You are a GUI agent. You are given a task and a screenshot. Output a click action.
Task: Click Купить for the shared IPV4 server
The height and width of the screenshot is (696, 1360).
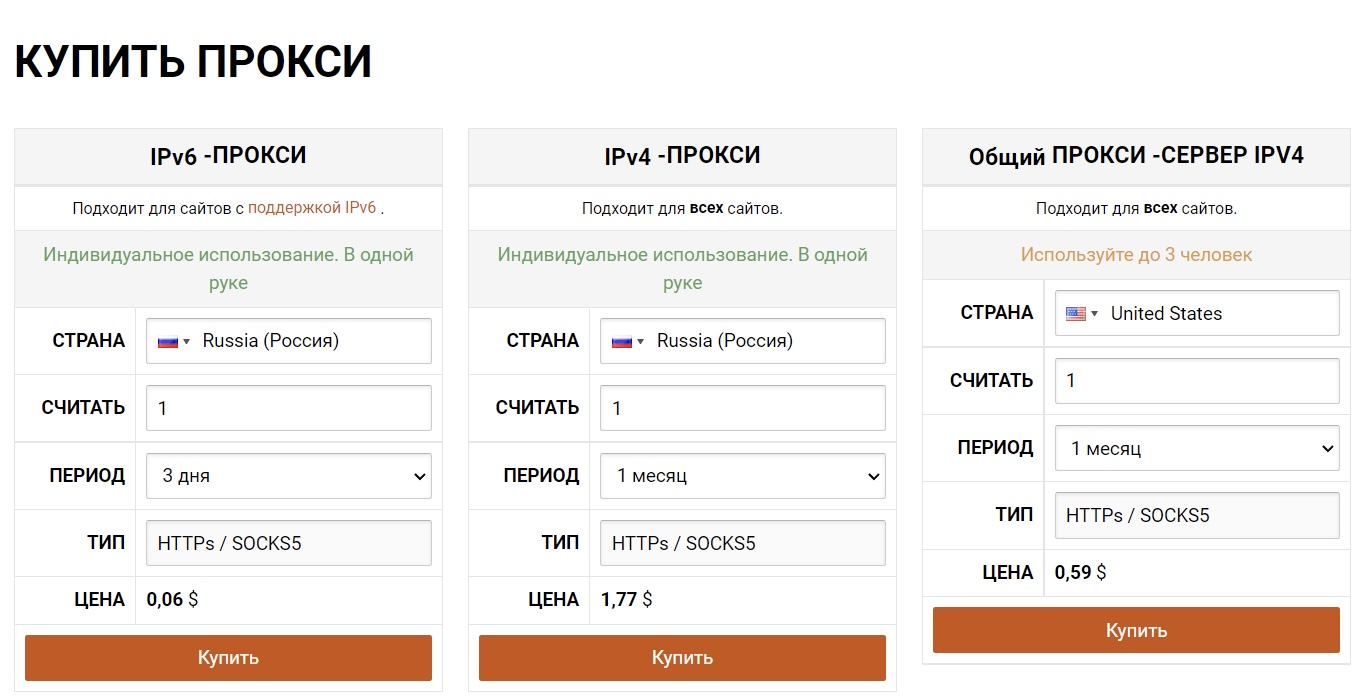point(1136,630)
